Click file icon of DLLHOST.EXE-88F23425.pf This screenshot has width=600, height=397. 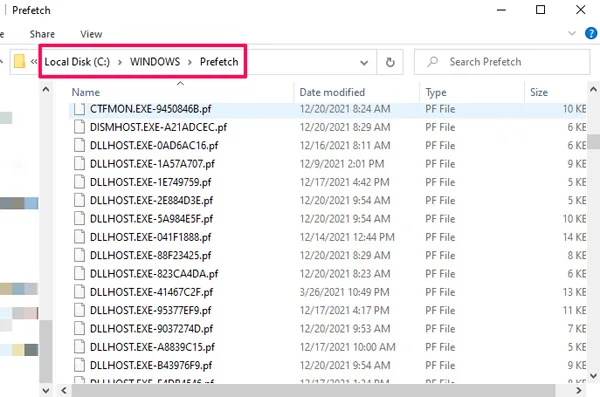(x=79, y=255)
